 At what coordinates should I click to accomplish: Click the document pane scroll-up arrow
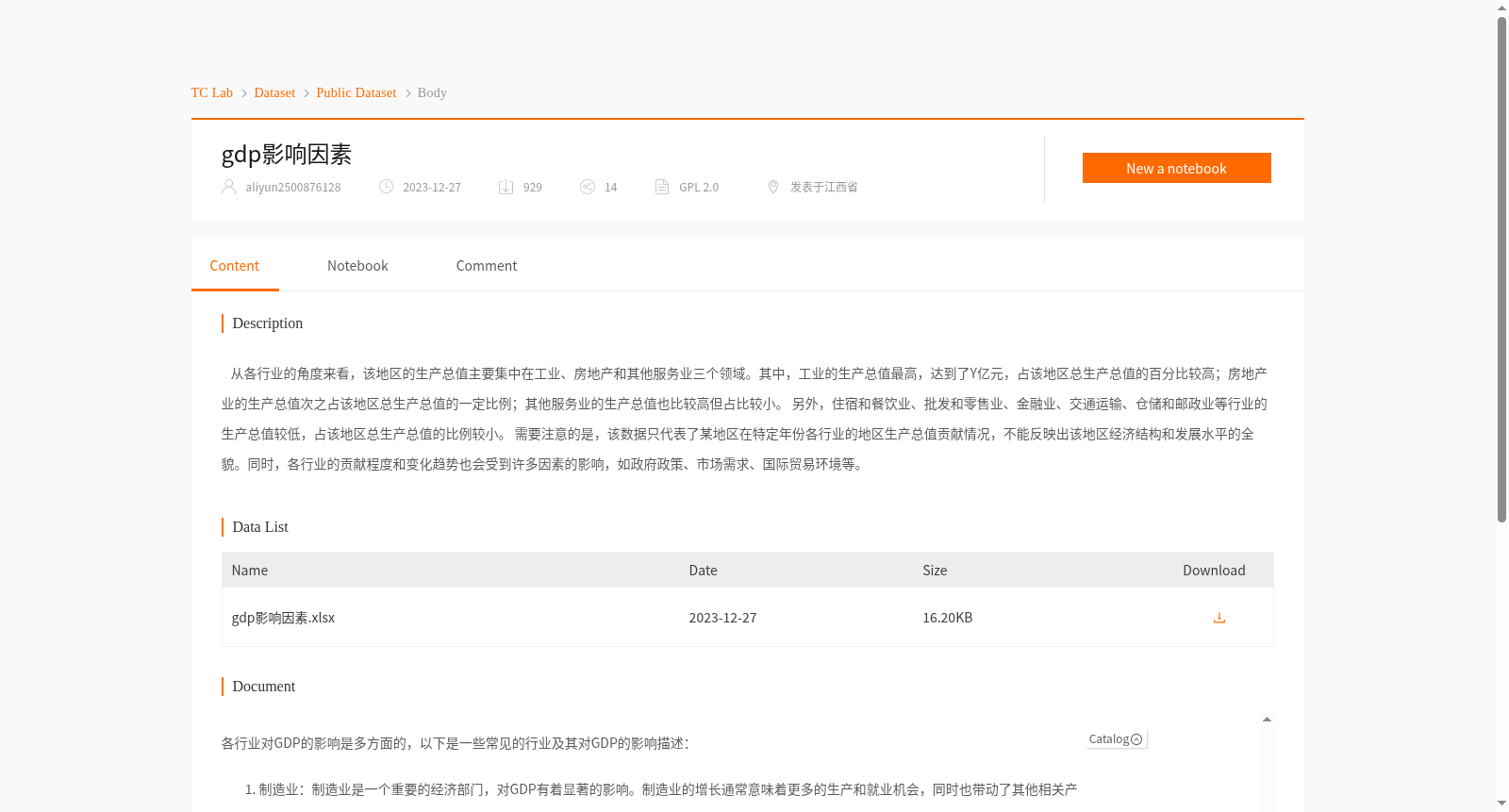[x=1267, y=720]
